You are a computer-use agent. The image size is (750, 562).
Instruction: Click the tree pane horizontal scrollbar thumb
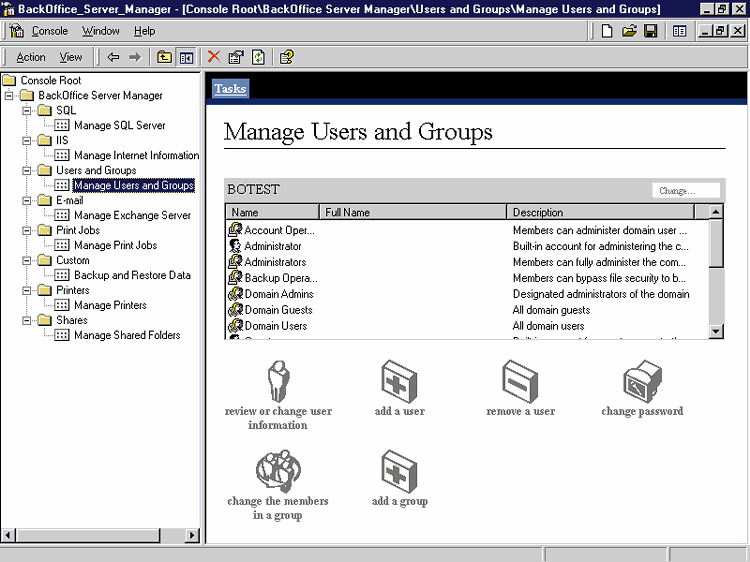[x=88, y=535]
